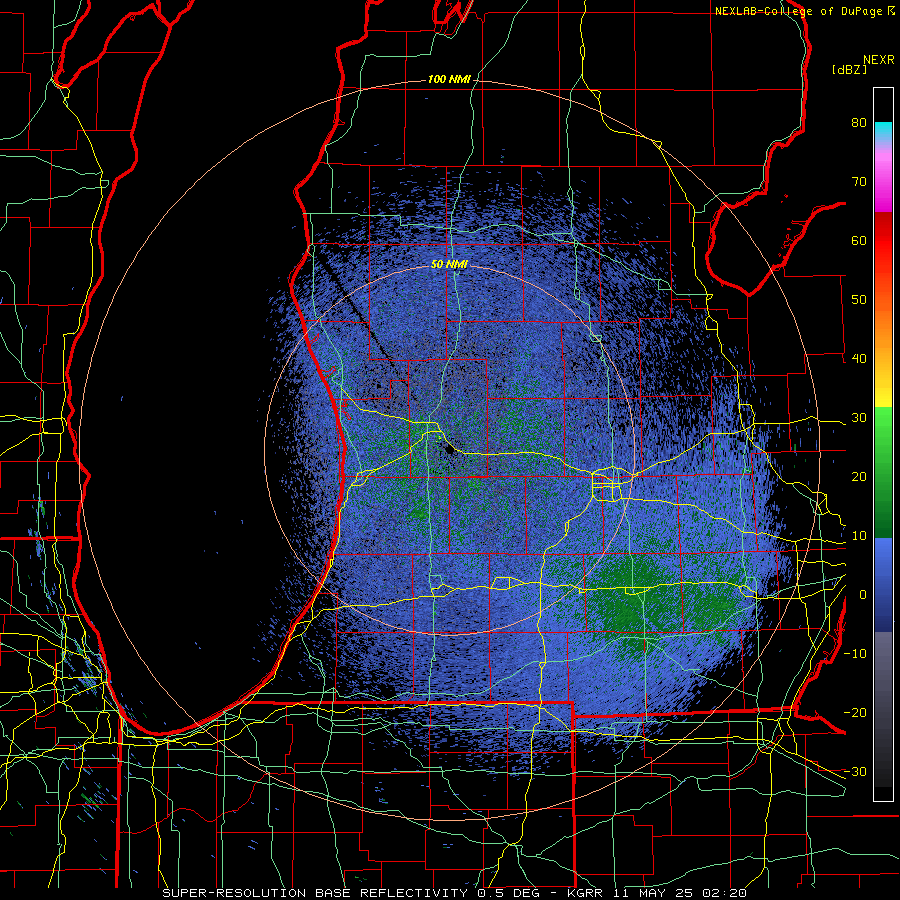Click the 50 value on the dBZ scale
This screenshot has height=900, width=900.
point(859,300)
